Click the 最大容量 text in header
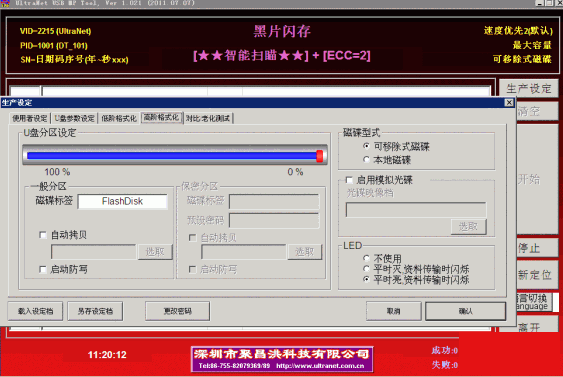This screenshot has height=377, width=563. 532,45
